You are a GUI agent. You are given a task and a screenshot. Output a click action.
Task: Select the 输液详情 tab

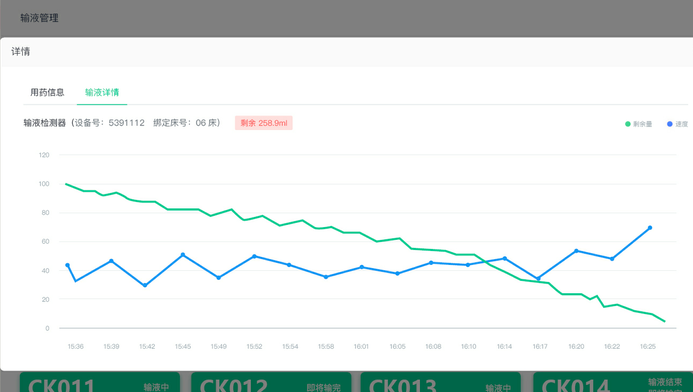click(x=102, y=92)
